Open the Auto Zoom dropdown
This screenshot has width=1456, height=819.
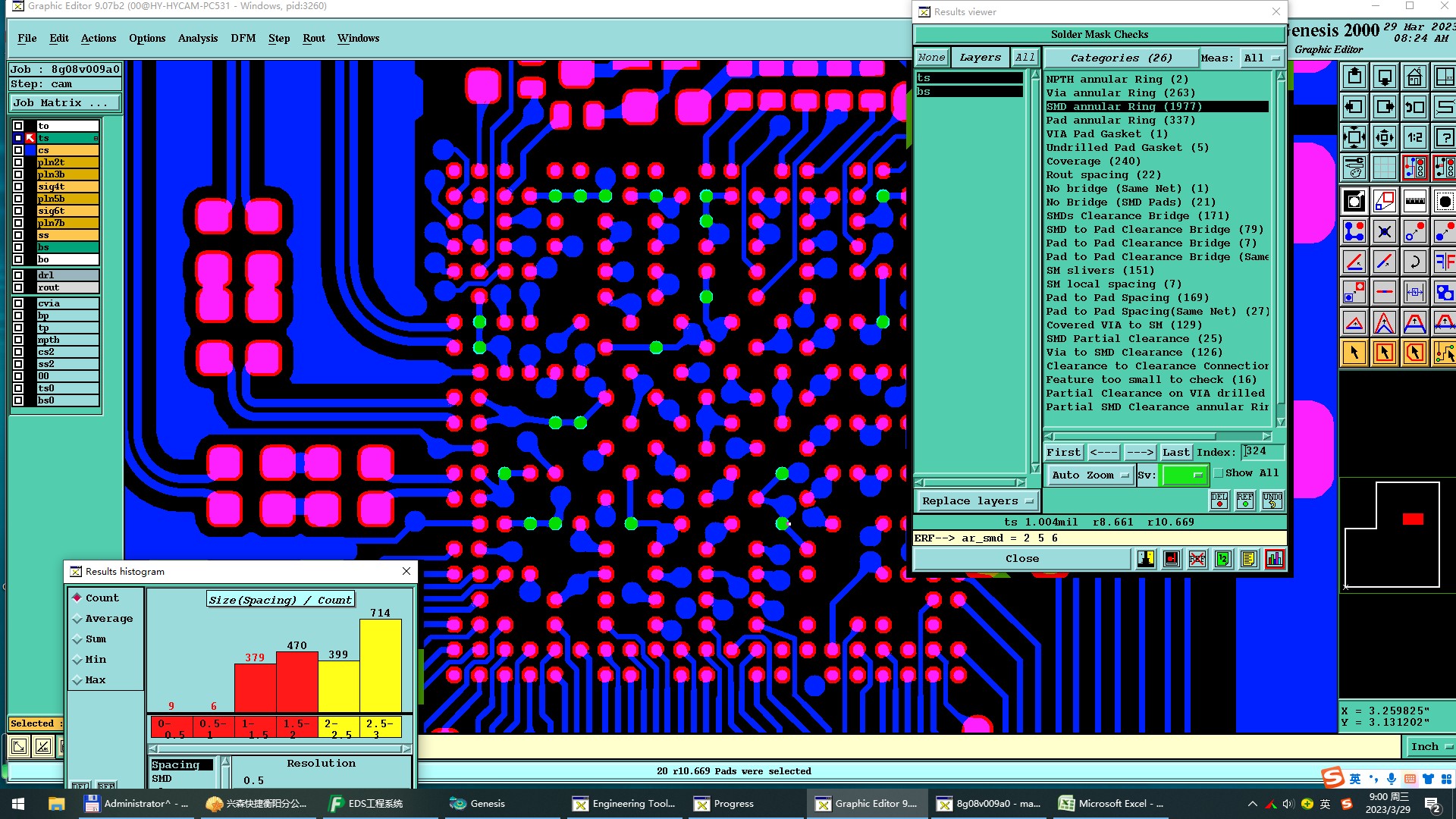coord(1090,475)
